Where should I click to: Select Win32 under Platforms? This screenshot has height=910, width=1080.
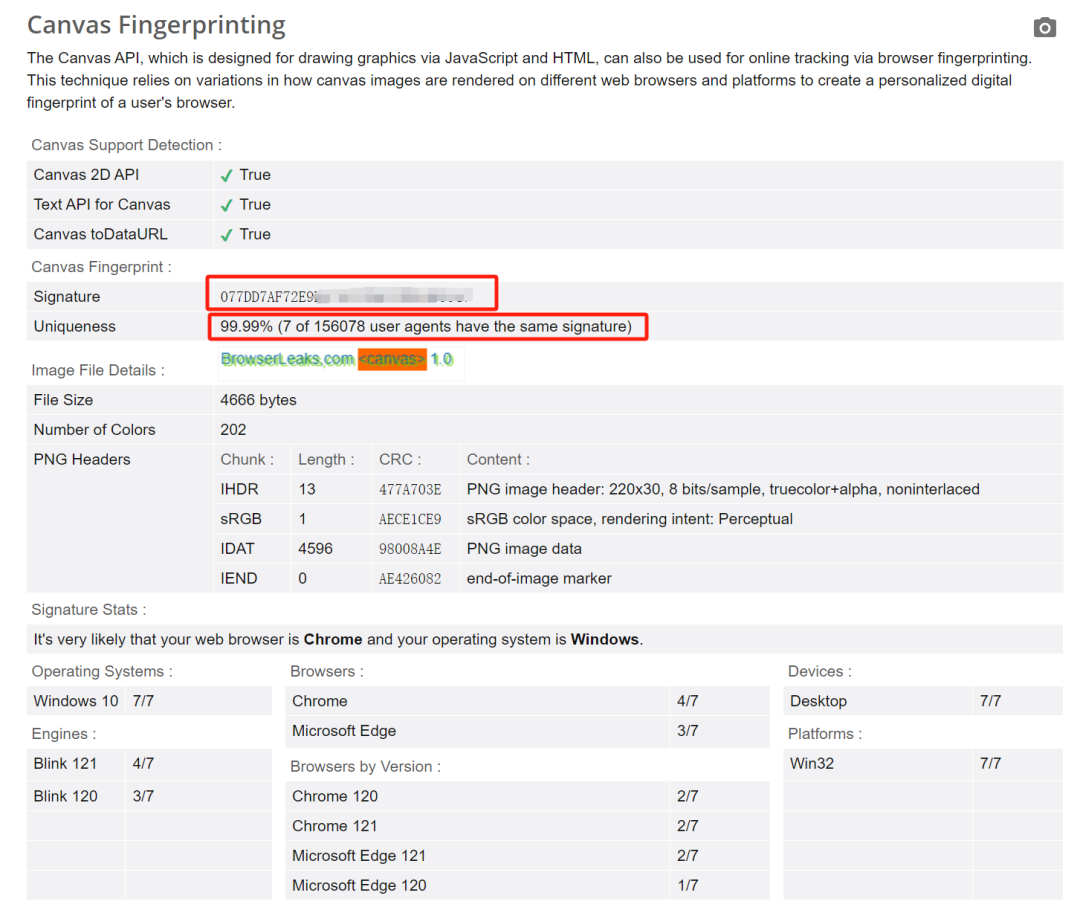[811, 764]
